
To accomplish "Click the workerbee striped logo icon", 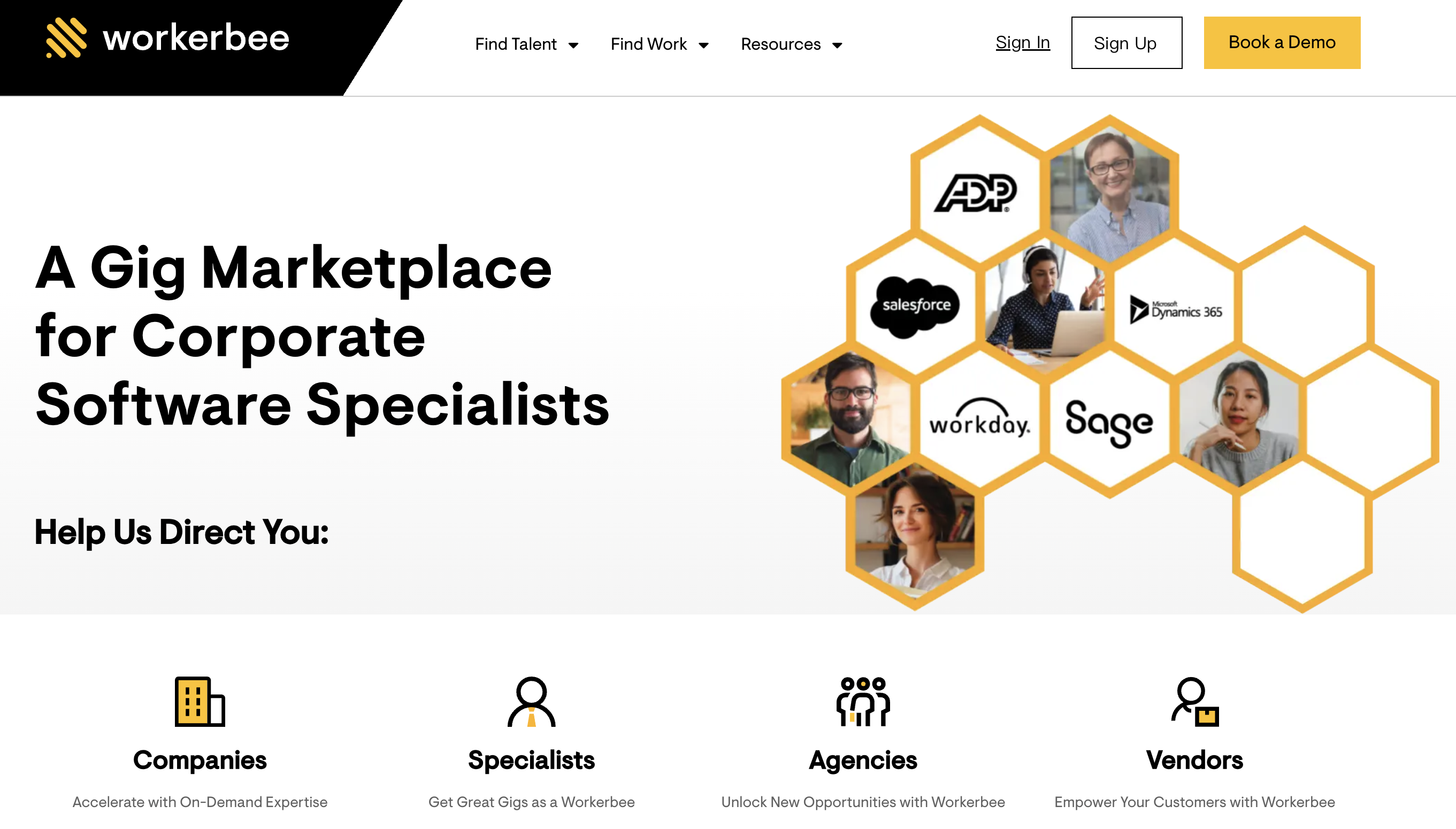I will [66, 38].
